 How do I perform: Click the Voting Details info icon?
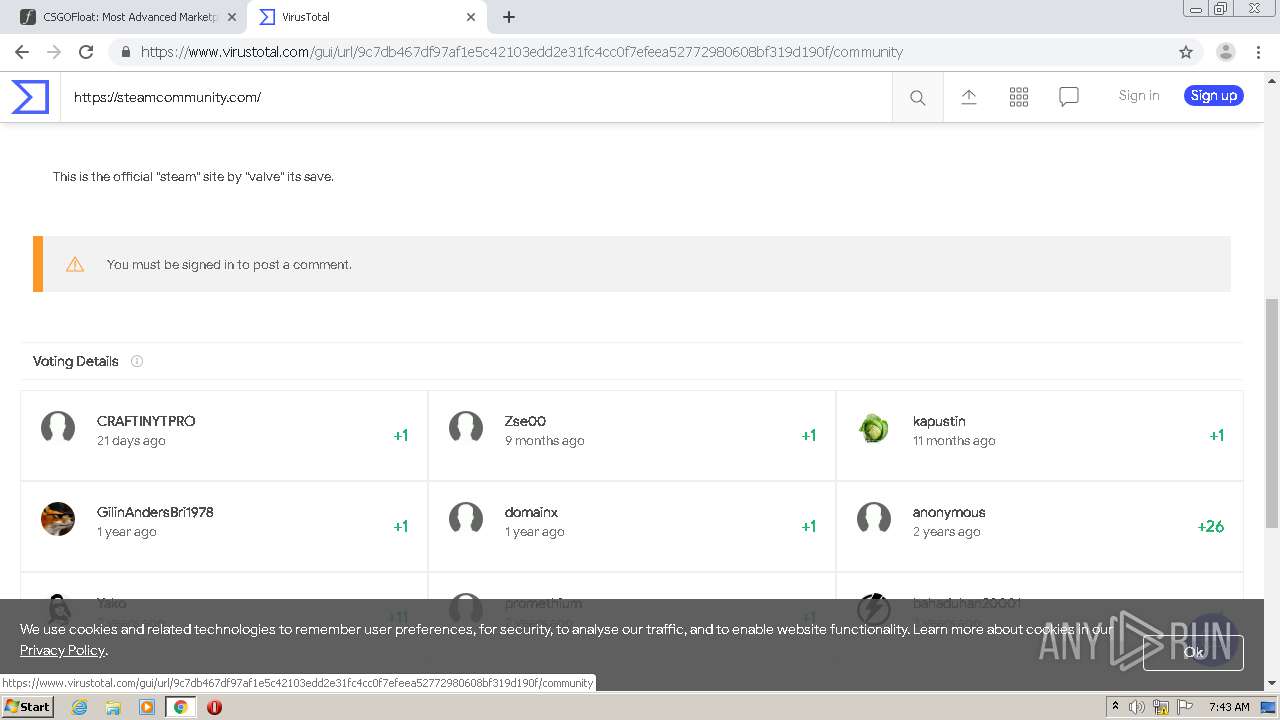point(137,361)
